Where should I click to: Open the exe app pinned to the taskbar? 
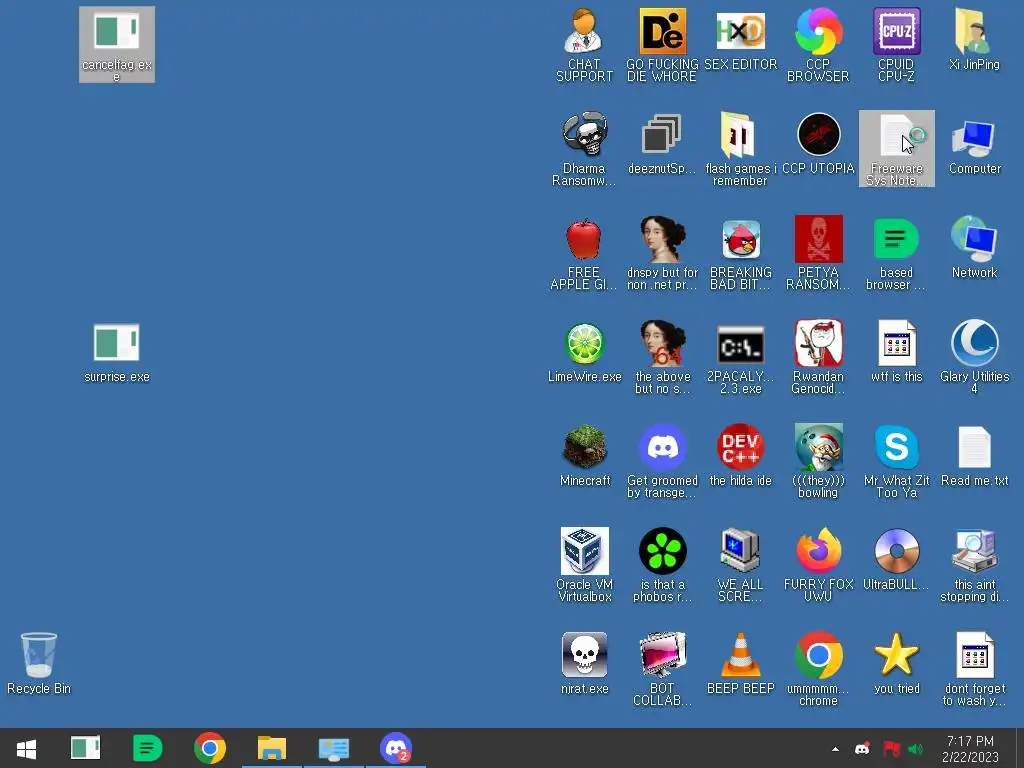click(x=86, y=748)
